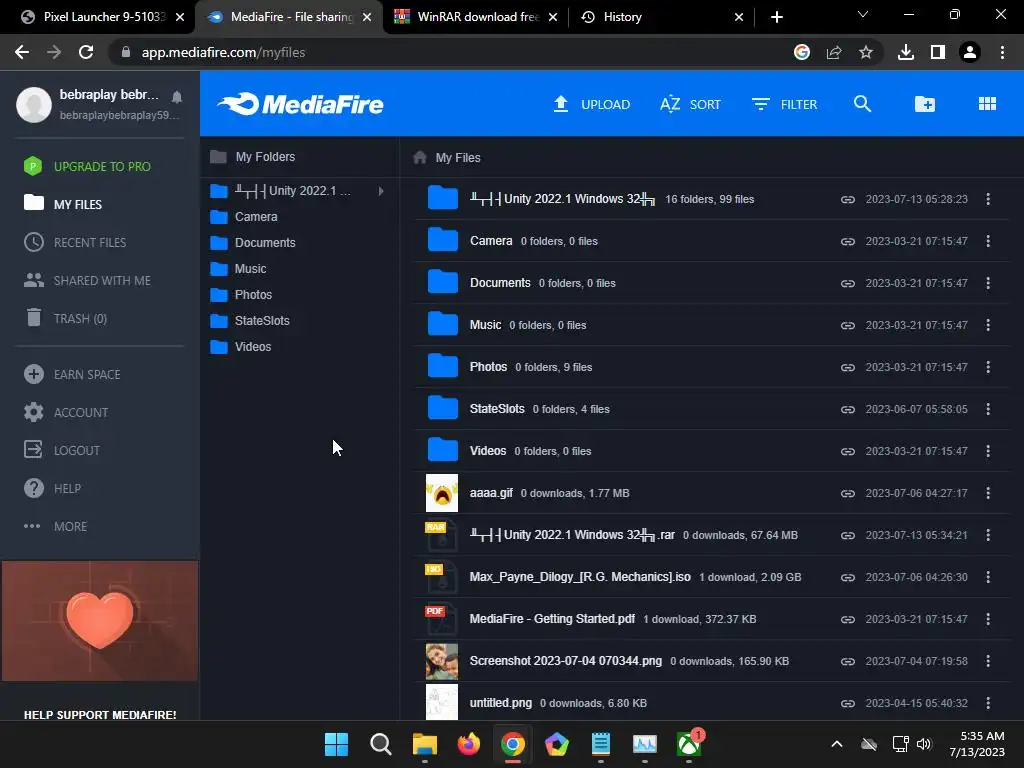The height and width of the screenshot is (768, 1024).
Task: Open options menu for Screenshot 2023-07-04 png
Action: point(988,661)
